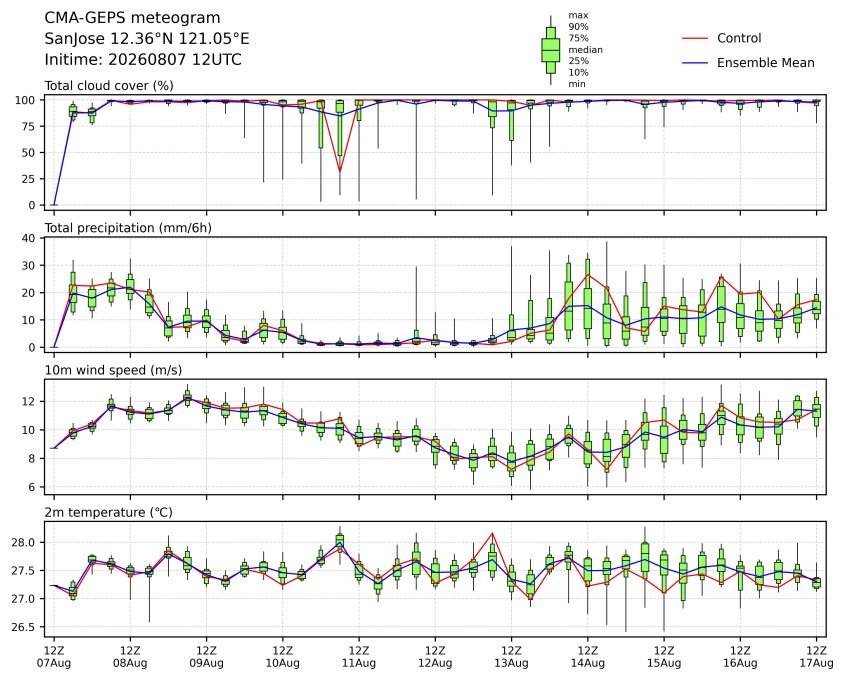Click the CMA-GEPS meteogram title
Viewport: 845px width, 680px height.
click(x=132, y=18)
